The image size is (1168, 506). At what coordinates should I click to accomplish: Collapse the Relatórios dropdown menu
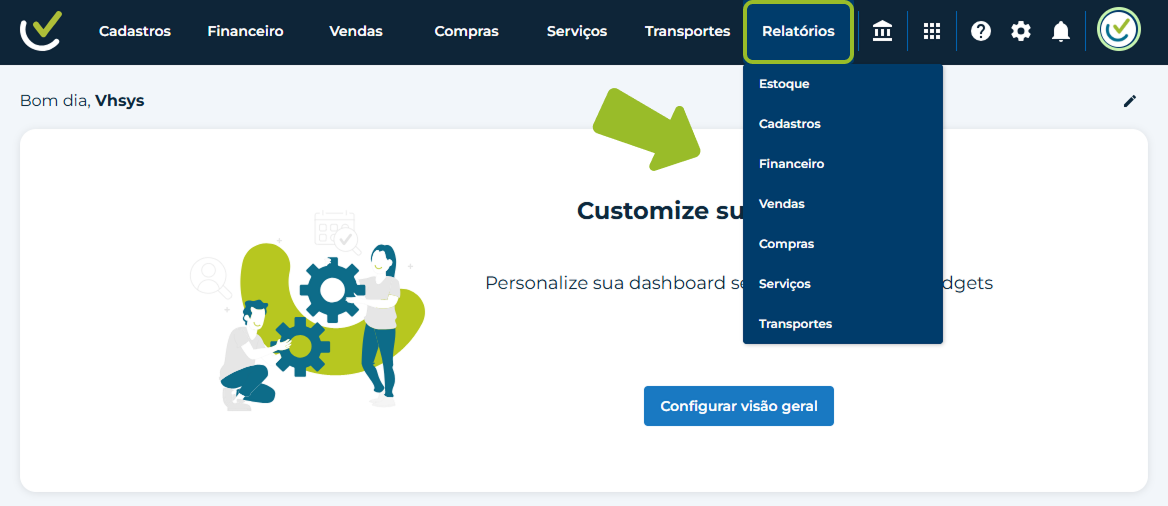click(x=799, y=31)
